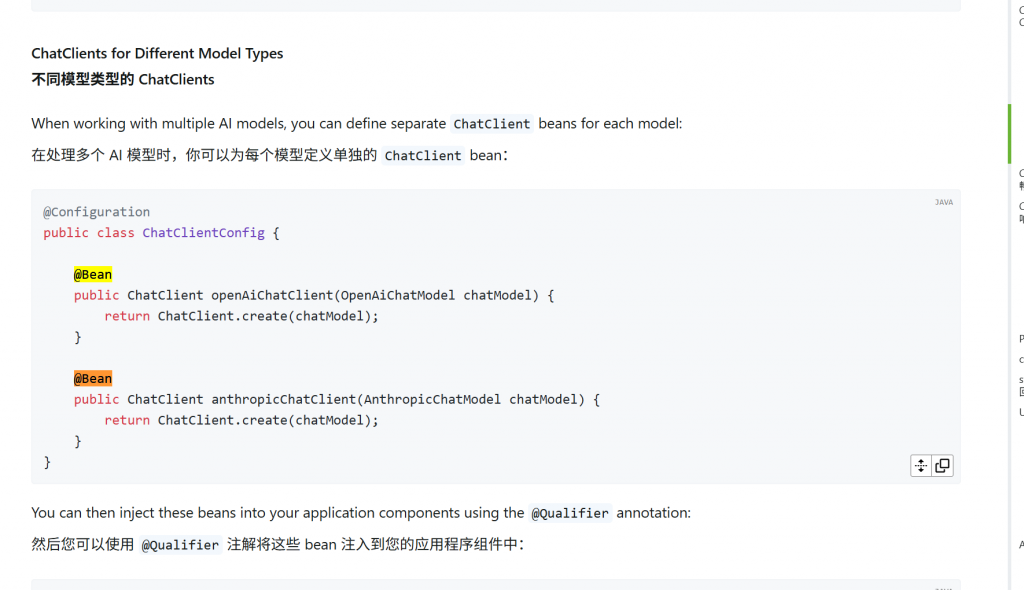Click @Qualifier code in the Chinese sentence
The height and width of the screenshot is (590, 1024).
pyautogui.click(x=180, y=545)
